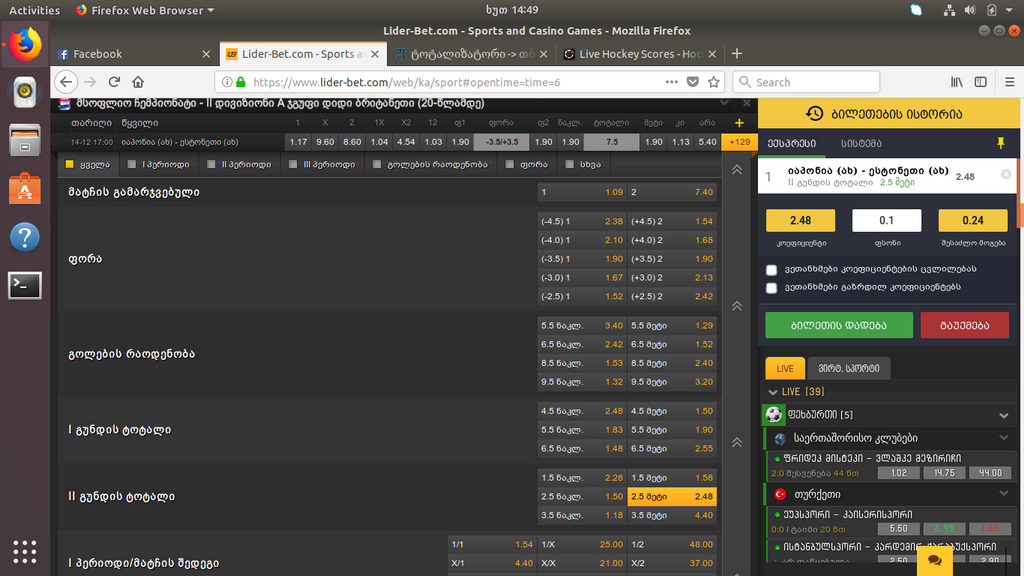This screenshot has height=576, width=1024.
Task: Switch to the Facebook tab
Action: [x=135, y=54]
